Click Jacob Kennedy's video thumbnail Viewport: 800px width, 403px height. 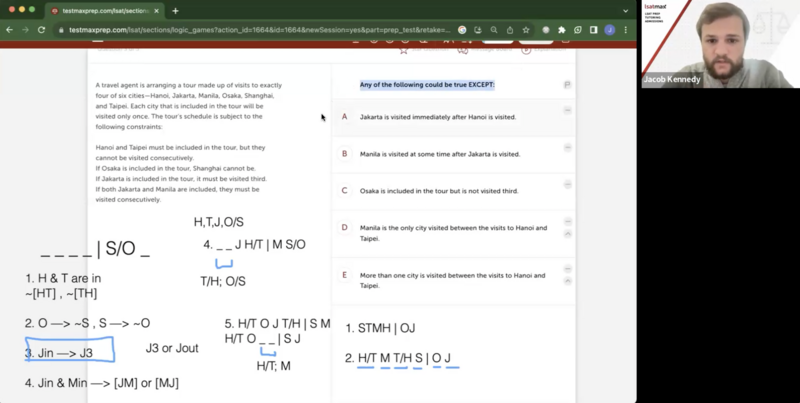coord(720,44)
